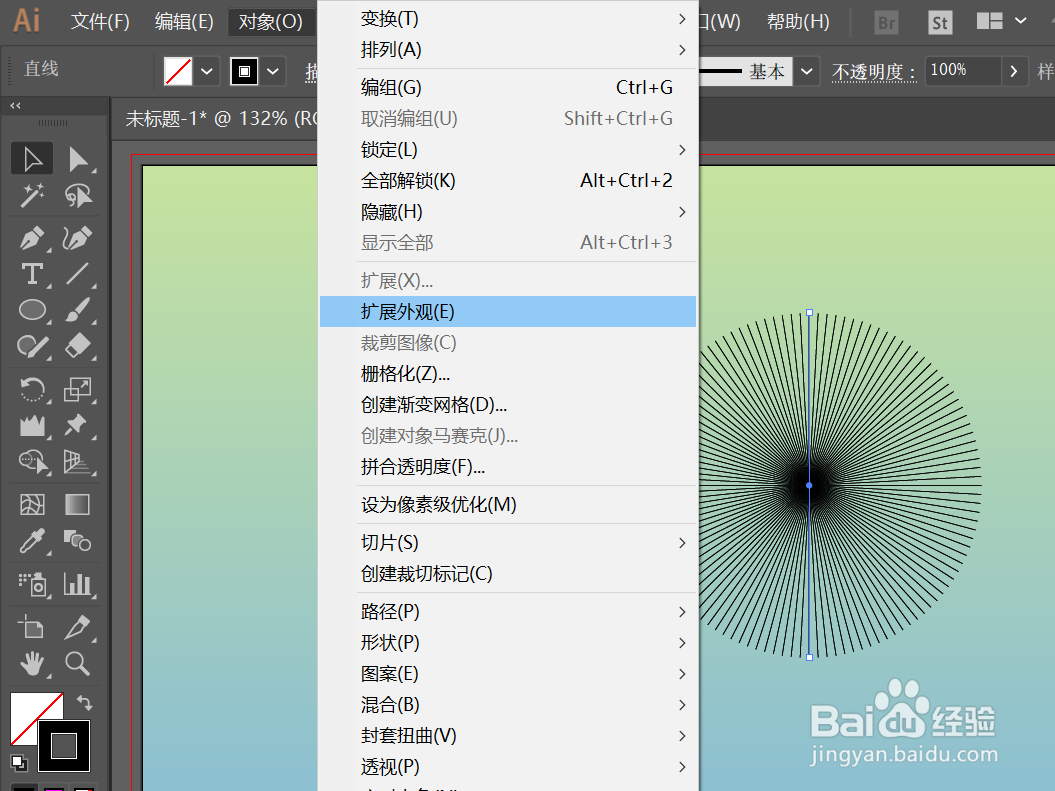Choose 栅格化(Z)... menu item

[x=508, y=373]
